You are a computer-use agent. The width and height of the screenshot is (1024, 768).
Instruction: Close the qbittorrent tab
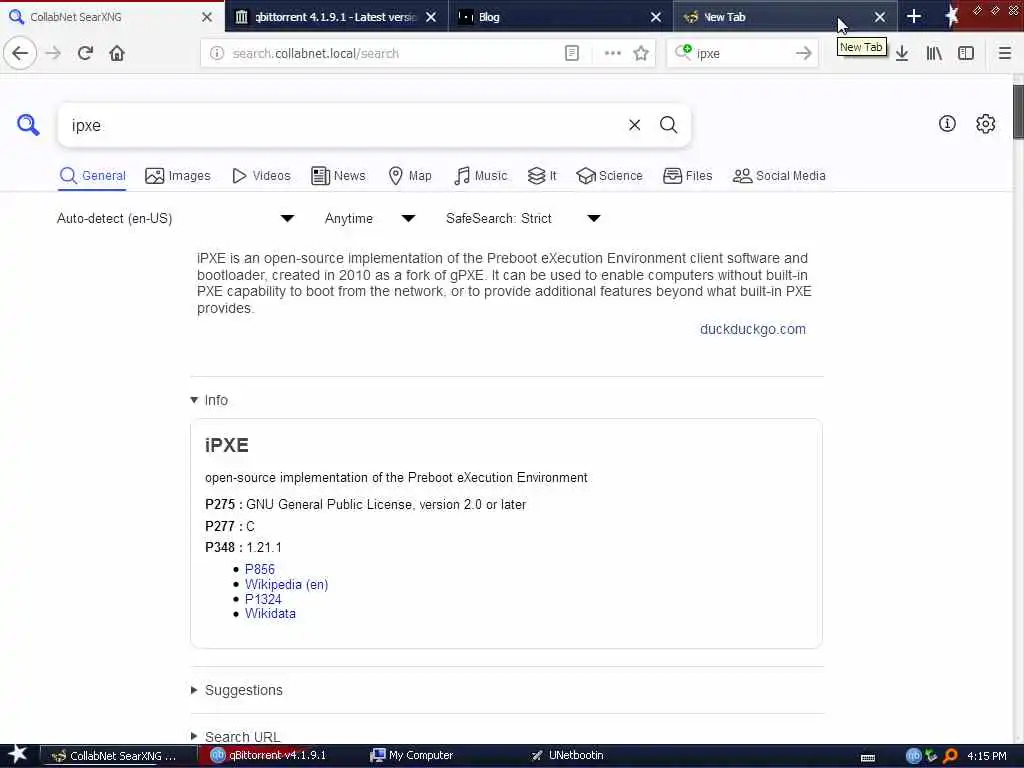431,17
